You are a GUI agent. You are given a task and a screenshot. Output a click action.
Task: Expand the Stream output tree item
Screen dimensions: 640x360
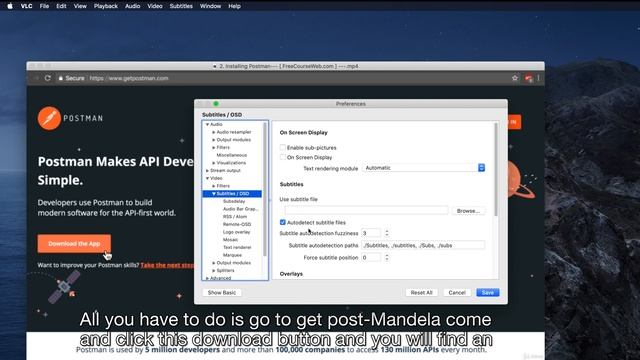point(207,170)
